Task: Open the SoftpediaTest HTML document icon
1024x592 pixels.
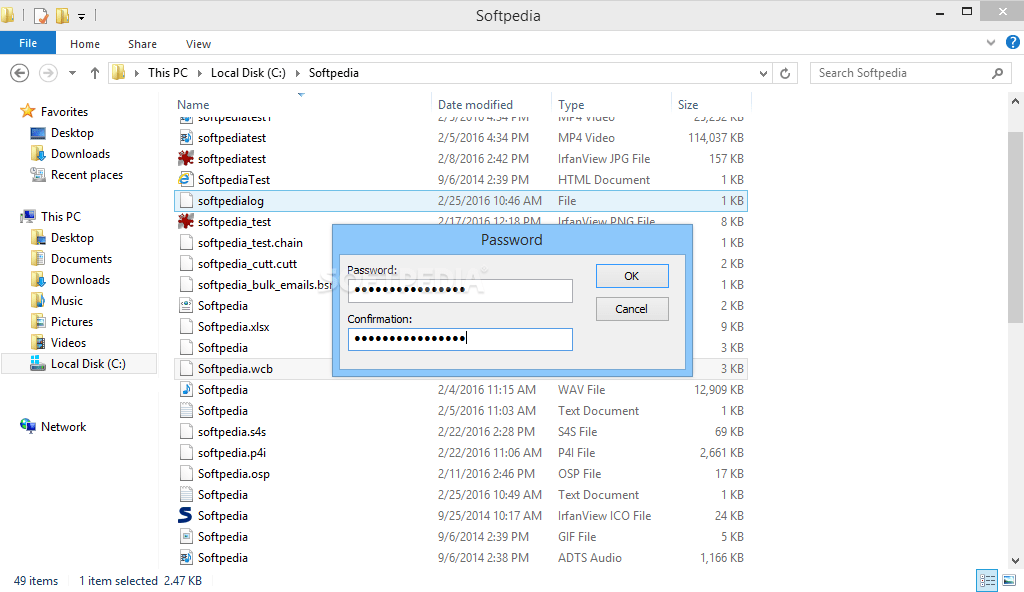Action: 186,179
